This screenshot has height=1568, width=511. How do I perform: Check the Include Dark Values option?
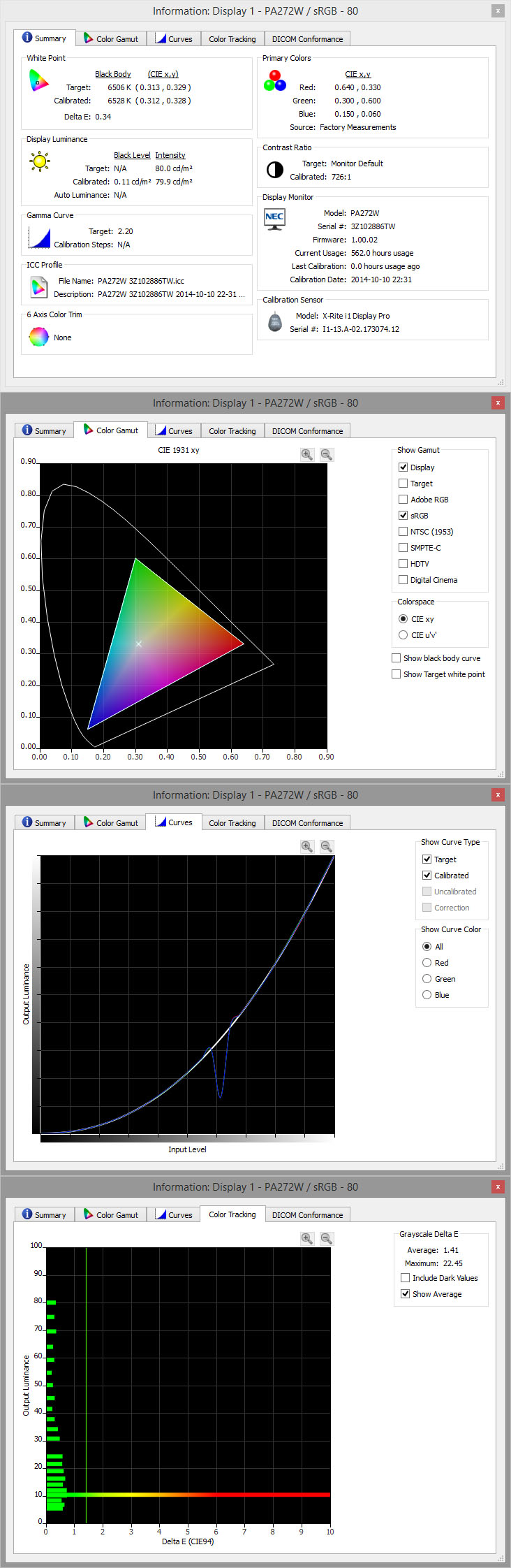pyautogui.click(x=405, y=1278)
